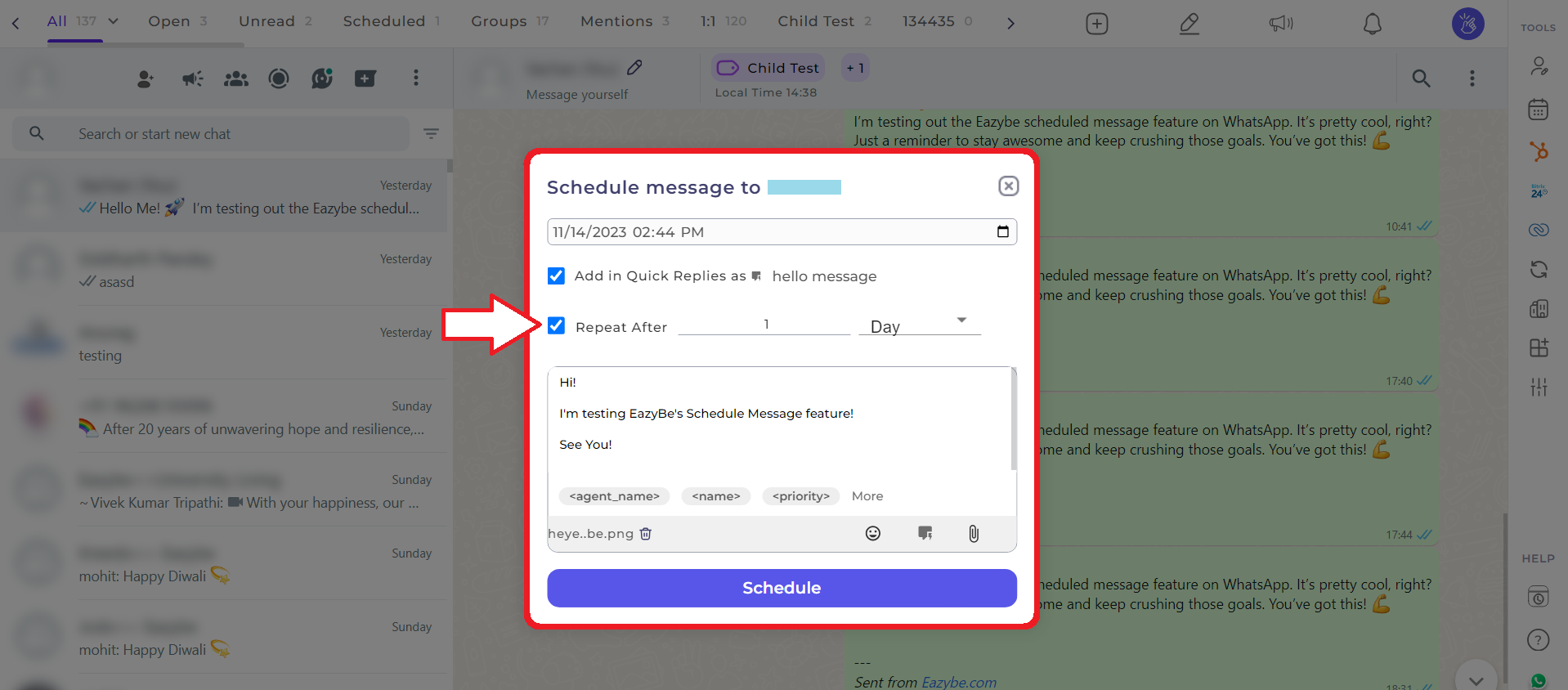
Task: Click the repeat count number field
Action: (764, 325)
